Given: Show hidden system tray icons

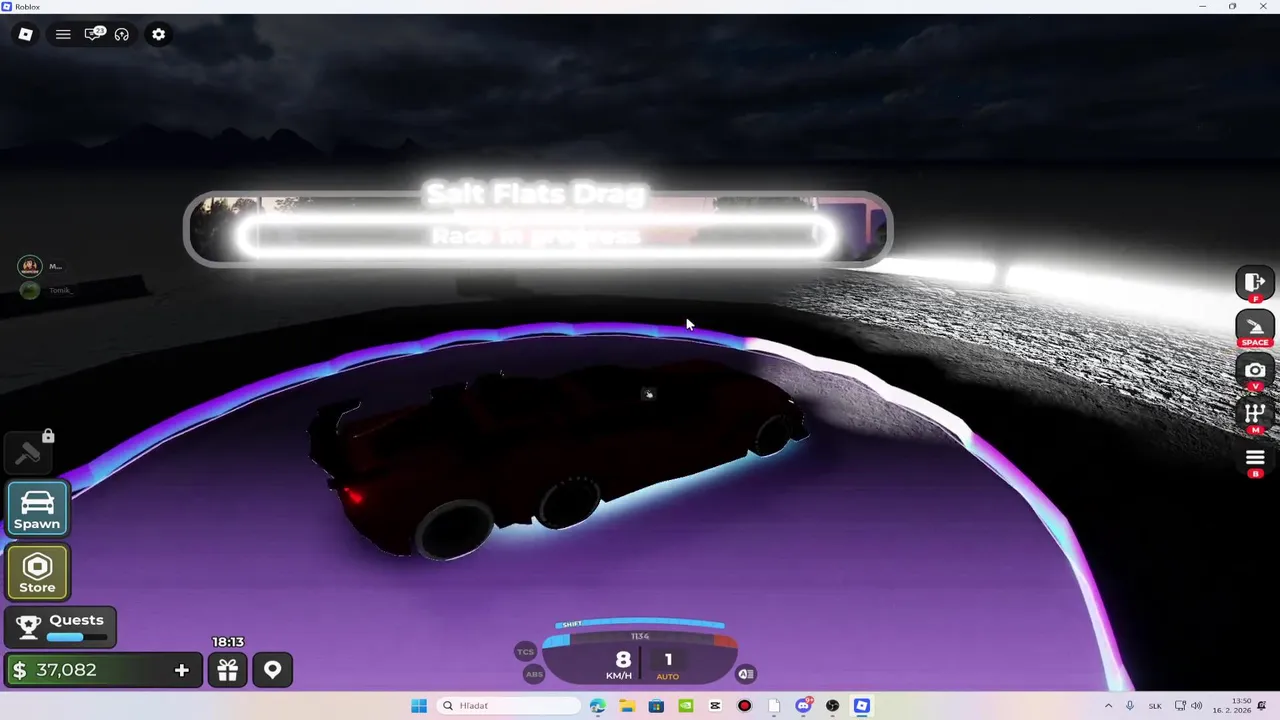Looking at the screenshot, I should (1108, 706).
